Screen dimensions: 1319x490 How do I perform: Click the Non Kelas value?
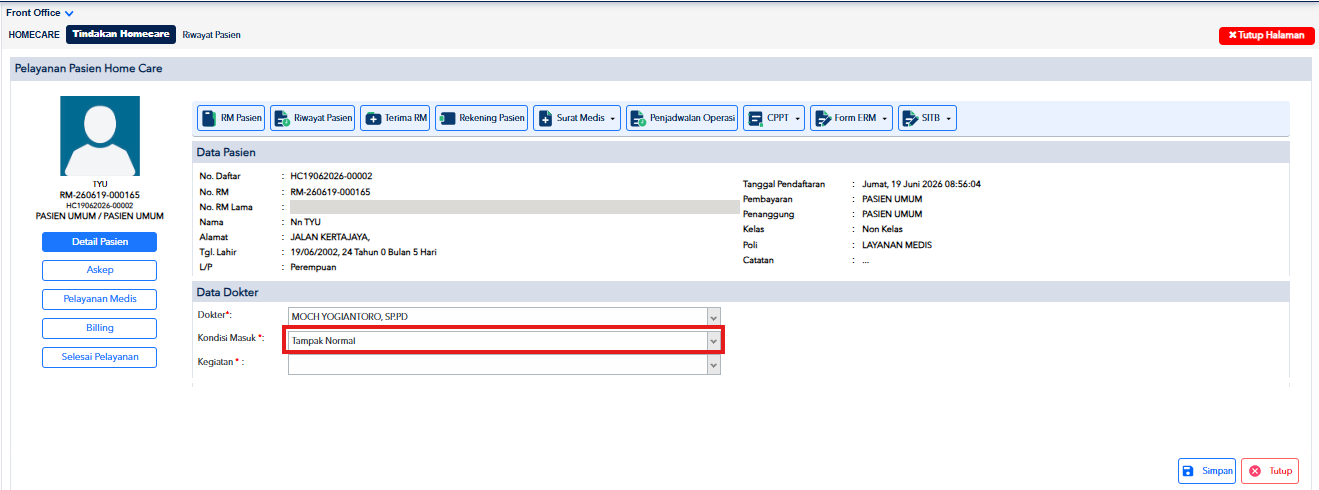pyautogui.click(x=882, y=230)
